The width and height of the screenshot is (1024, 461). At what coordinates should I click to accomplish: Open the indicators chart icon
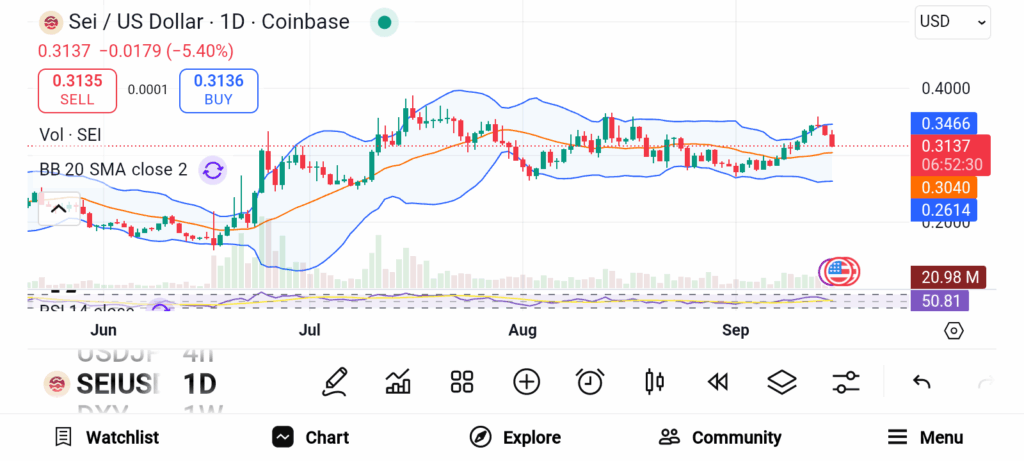pyautogui.click(x=398, y=381)
